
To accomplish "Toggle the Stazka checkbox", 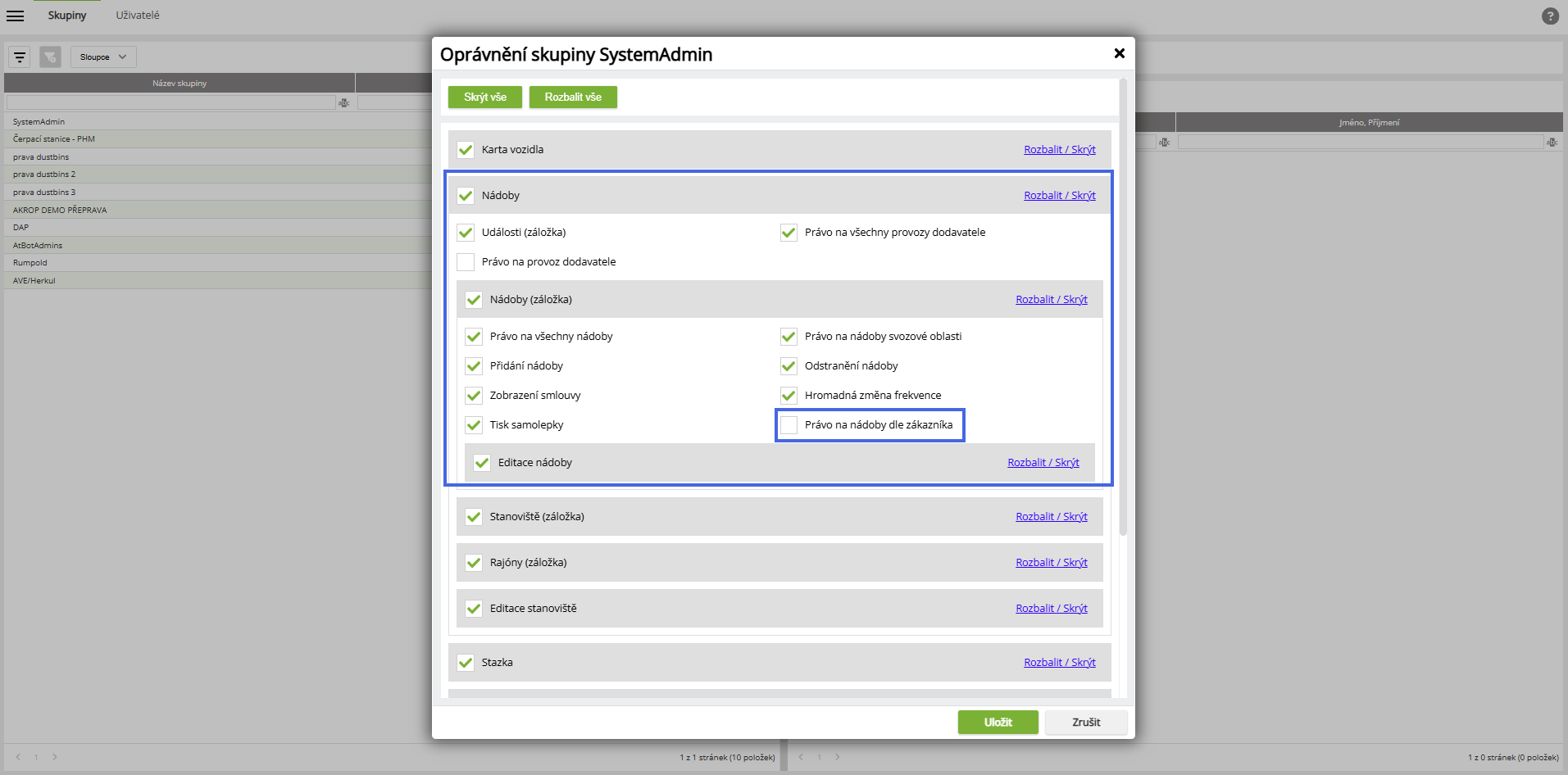I will coord(466,663).
